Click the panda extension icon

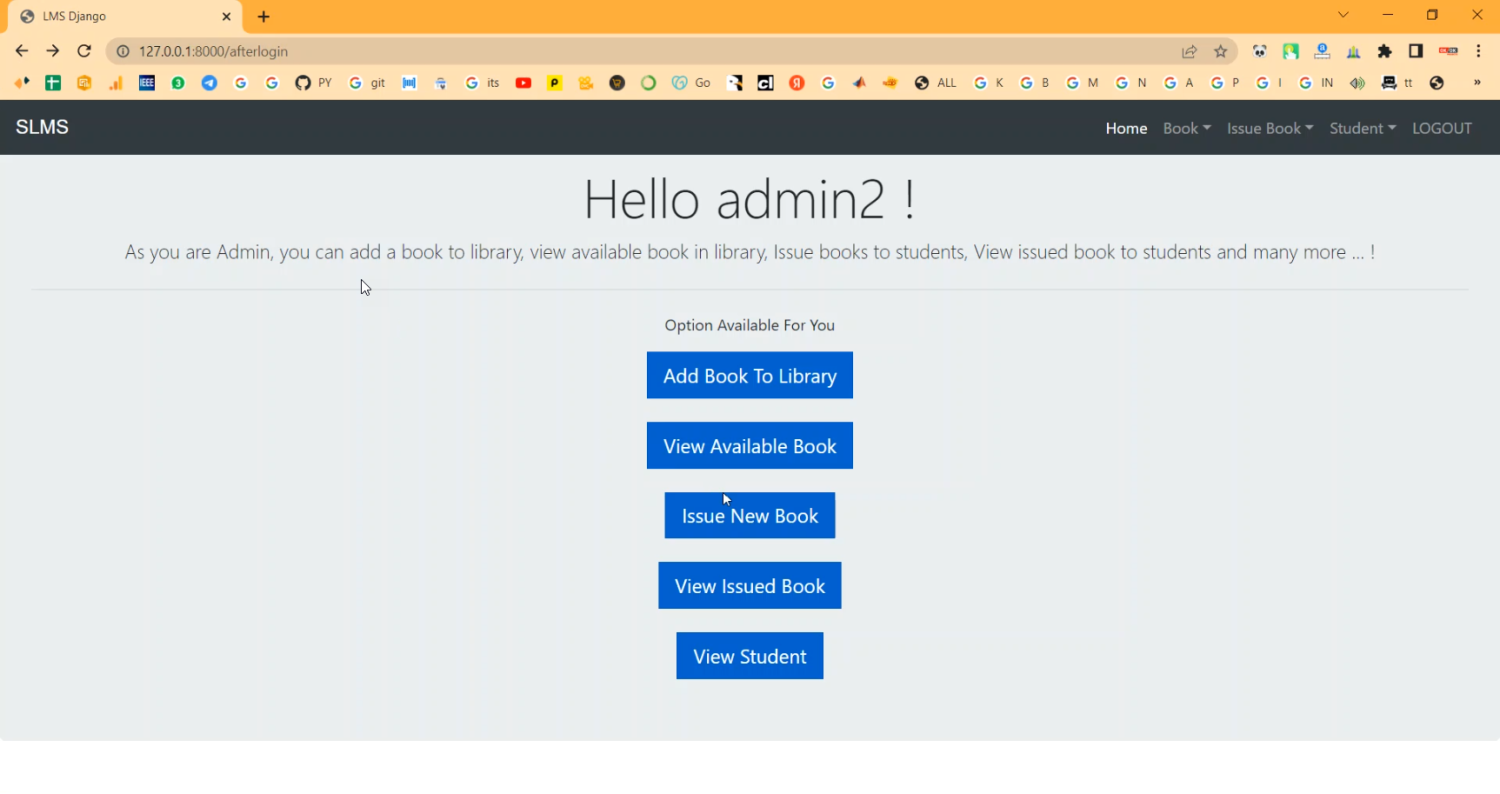[1259, 51]
